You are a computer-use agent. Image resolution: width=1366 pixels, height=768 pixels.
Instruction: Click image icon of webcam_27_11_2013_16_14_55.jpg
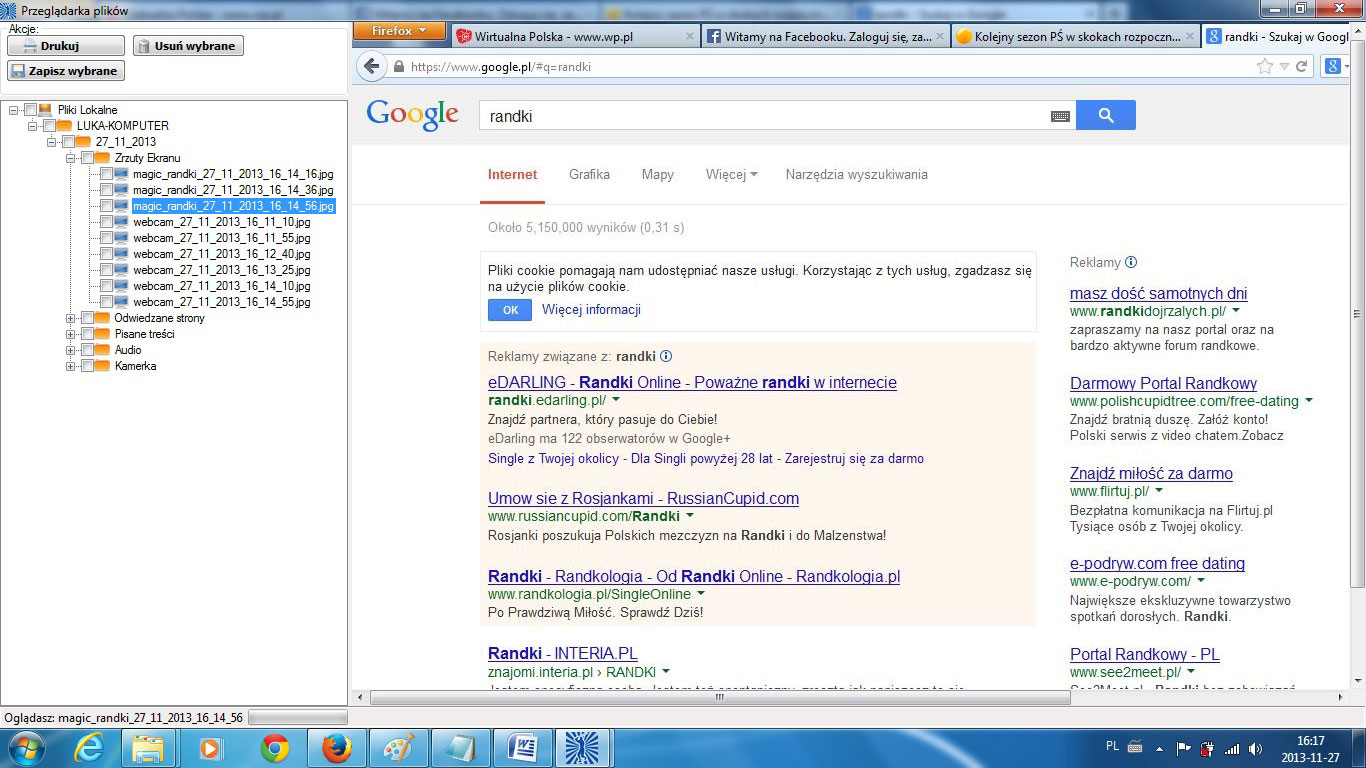click(121, 302)
